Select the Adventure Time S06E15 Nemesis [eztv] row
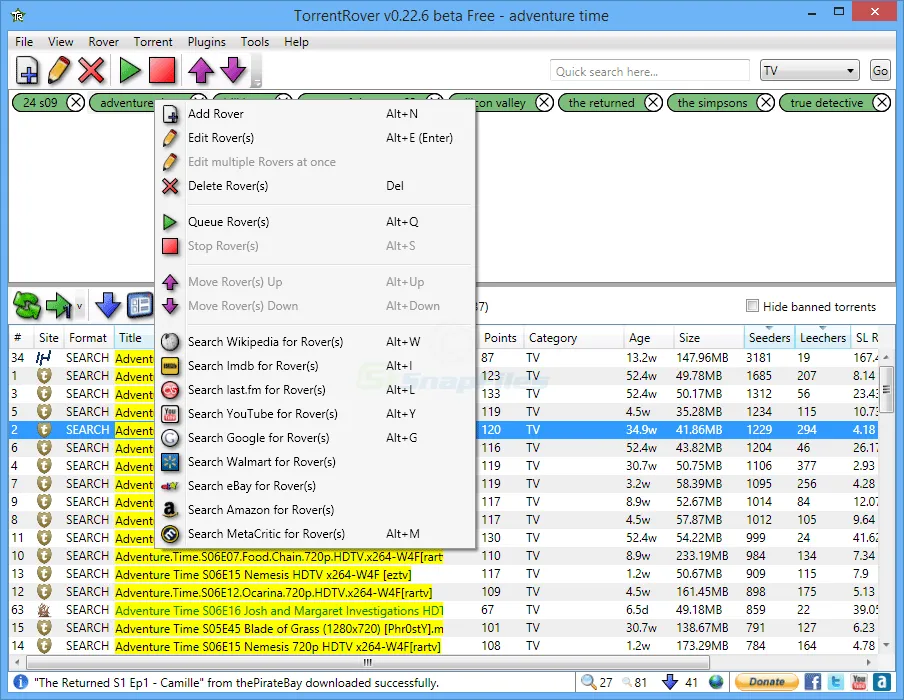This screenshot has width=904, height=700. pos(444,574)
